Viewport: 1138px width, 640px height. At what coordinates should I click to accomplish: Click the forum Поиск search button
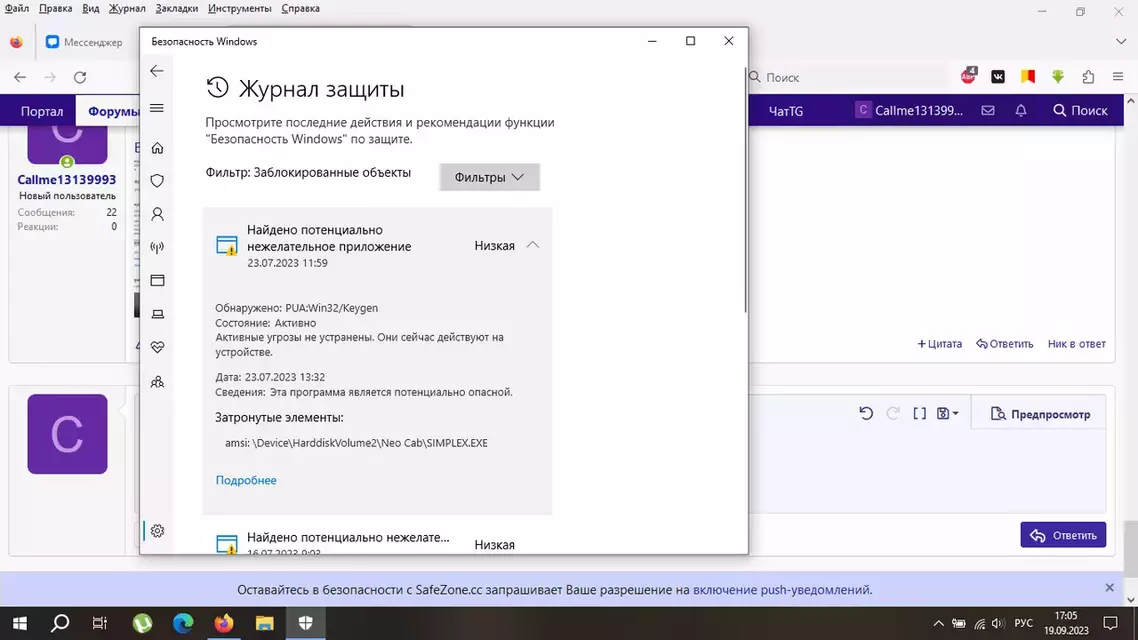(1080, 110)
